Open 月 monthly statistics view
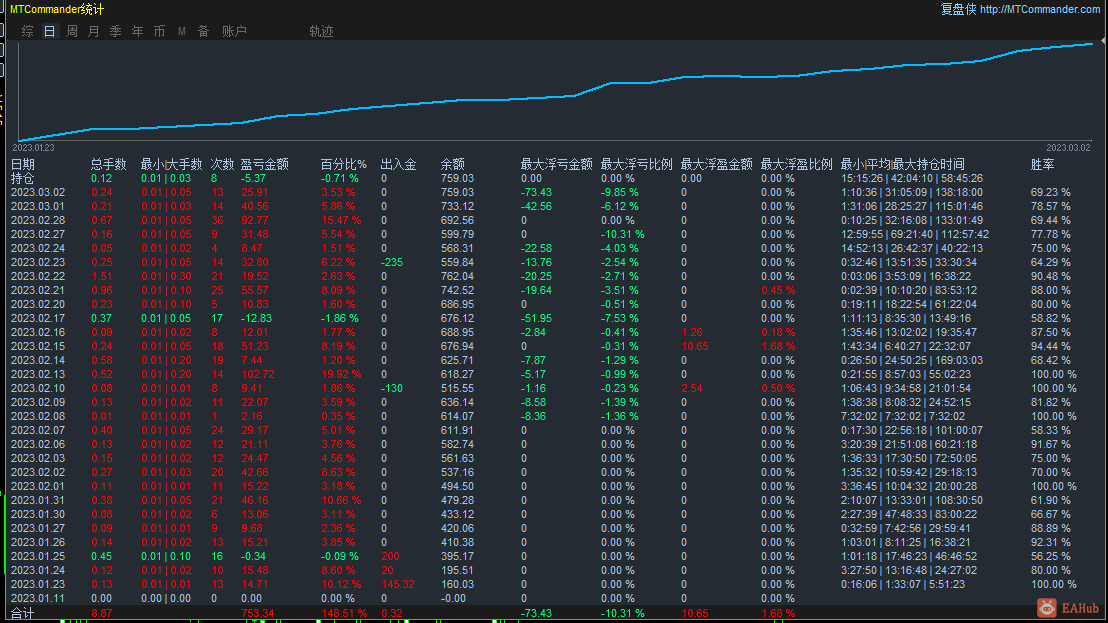Viewport: 1108px width, 623px height. click(x=92, y=30)
